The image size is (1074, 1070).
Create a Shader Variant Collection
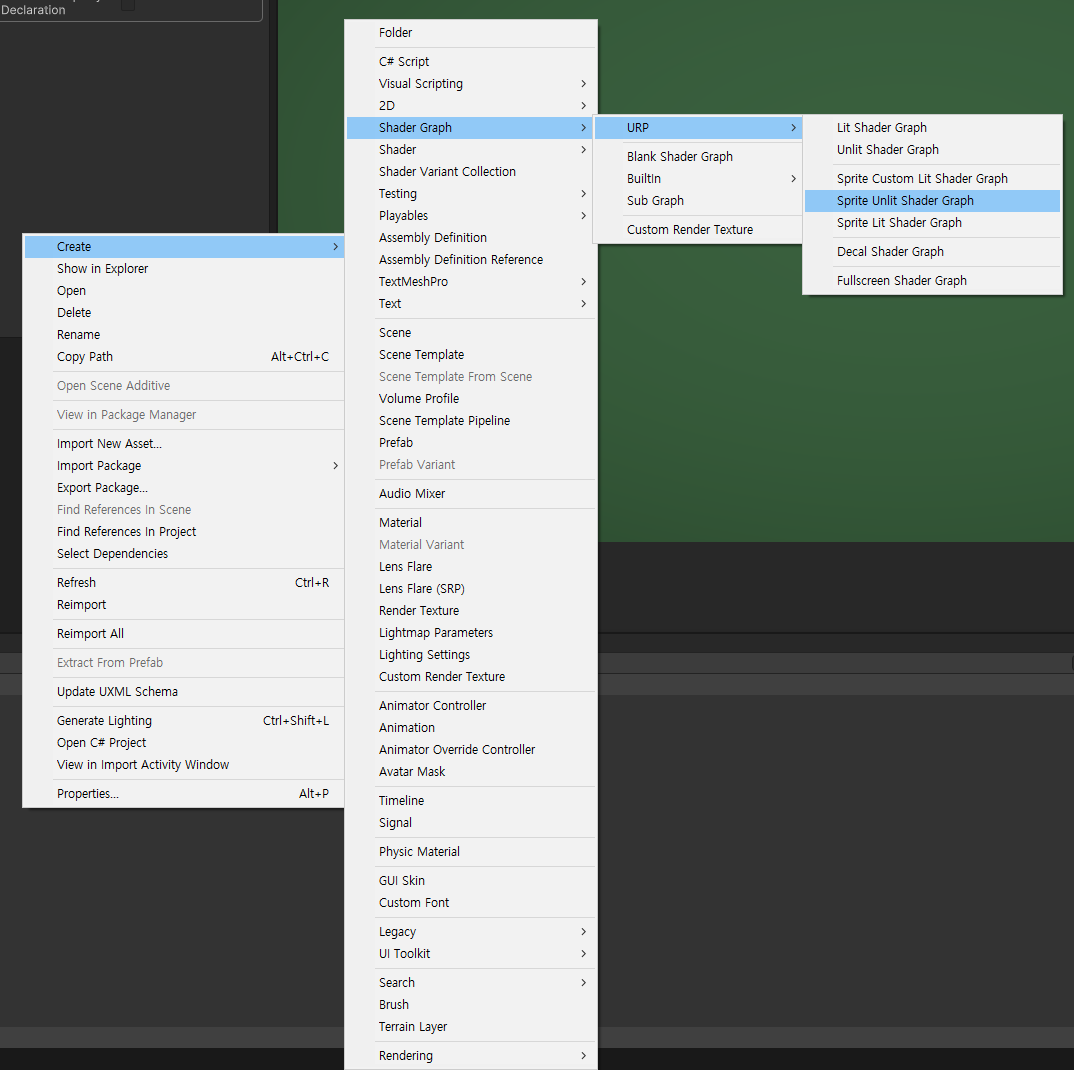tap(471, 172)
